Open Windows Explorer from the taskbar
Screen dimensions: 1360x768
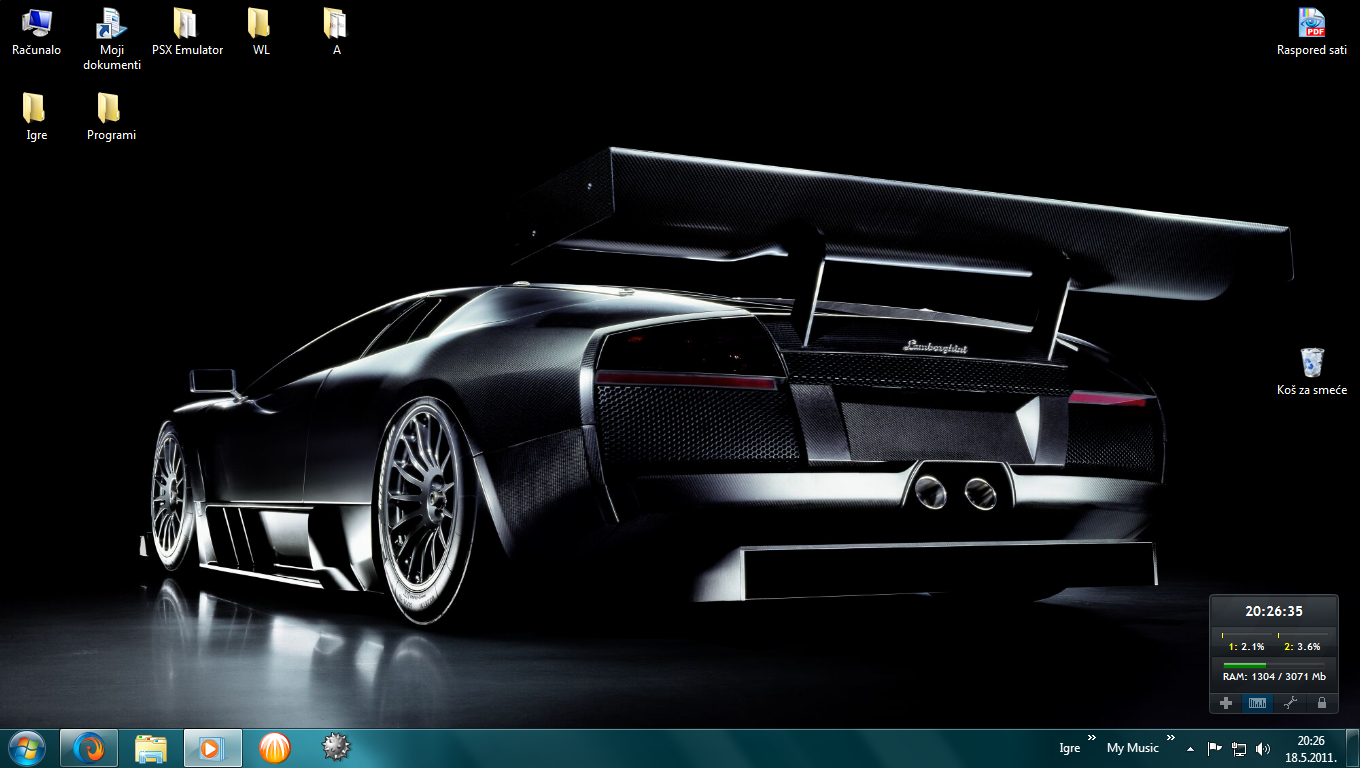(151, 747)
